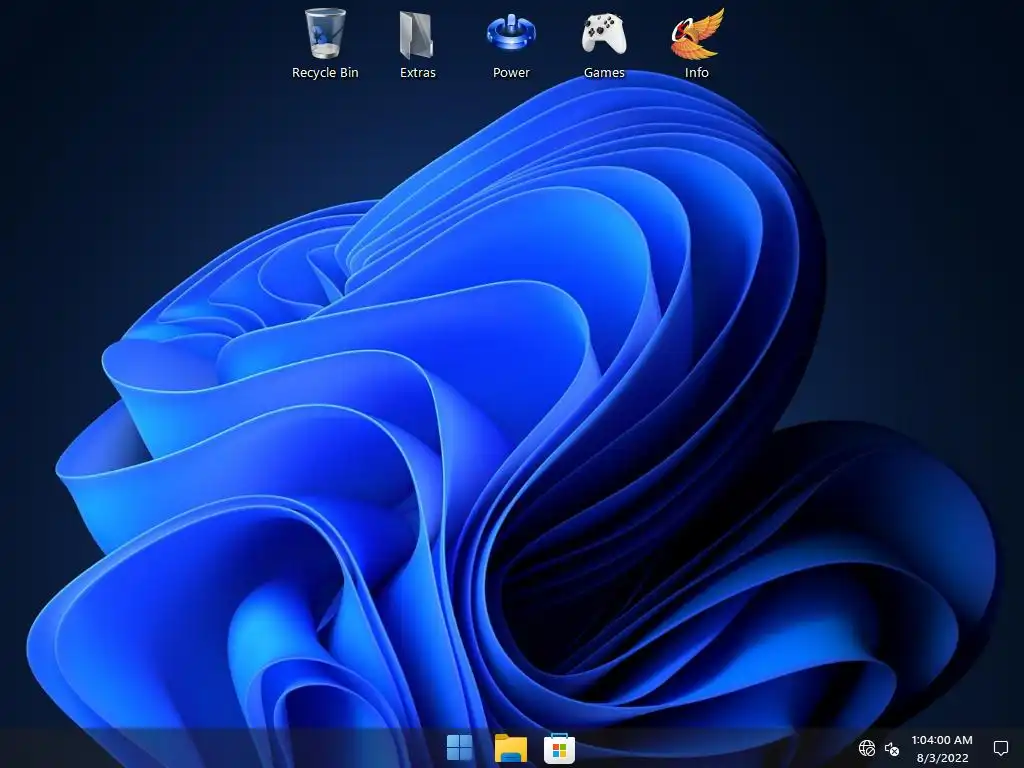This screenshot has width=1024, height=768.
Task: Launch File Explorer from taskbar
Action: click(x=511, y=748)
